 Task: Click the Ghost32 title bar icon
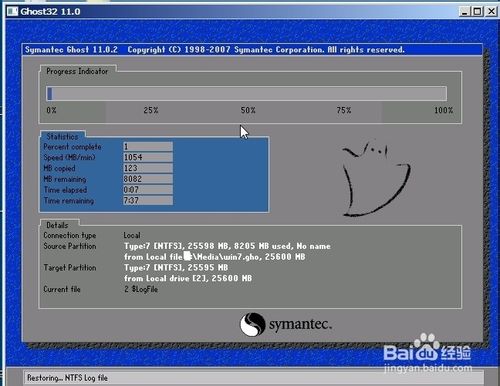click(12, 11)
